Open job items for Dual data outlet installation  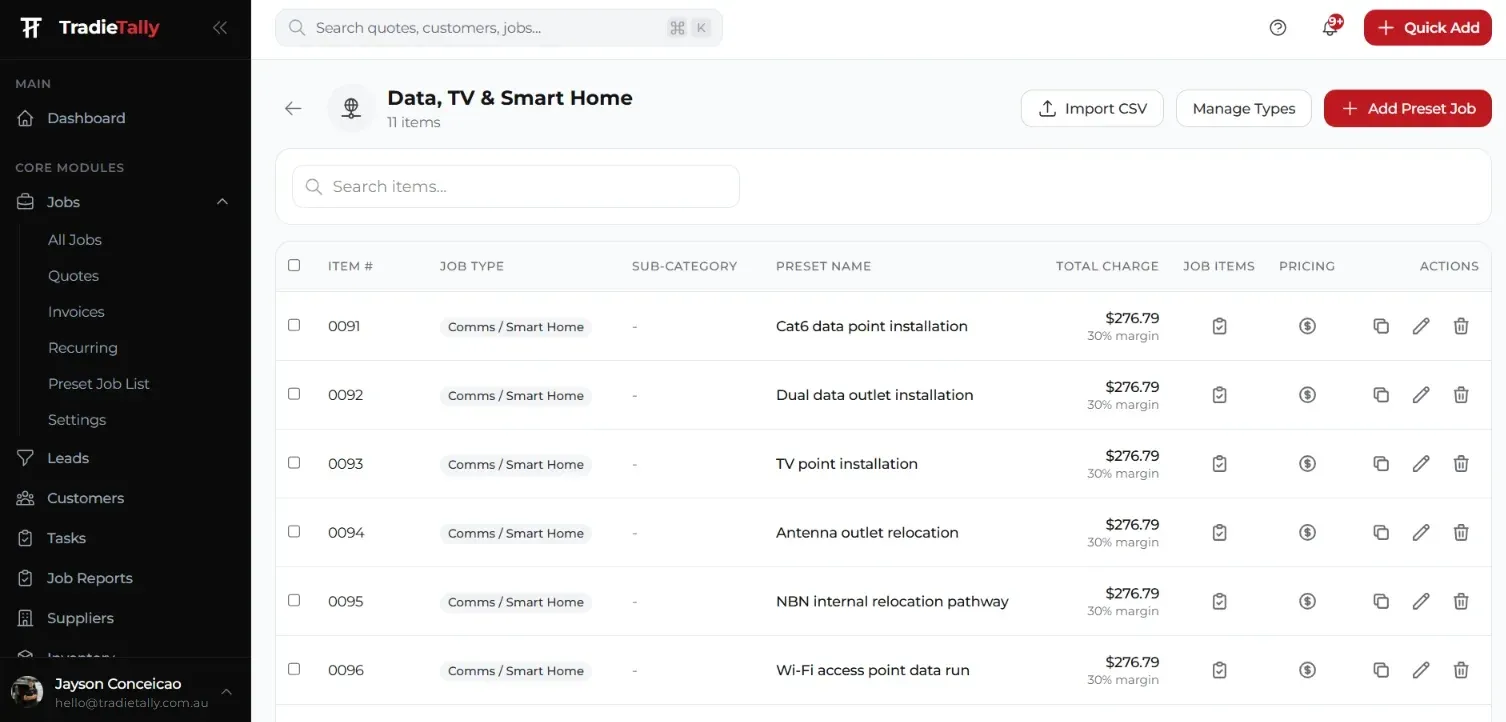point(1219,395)
